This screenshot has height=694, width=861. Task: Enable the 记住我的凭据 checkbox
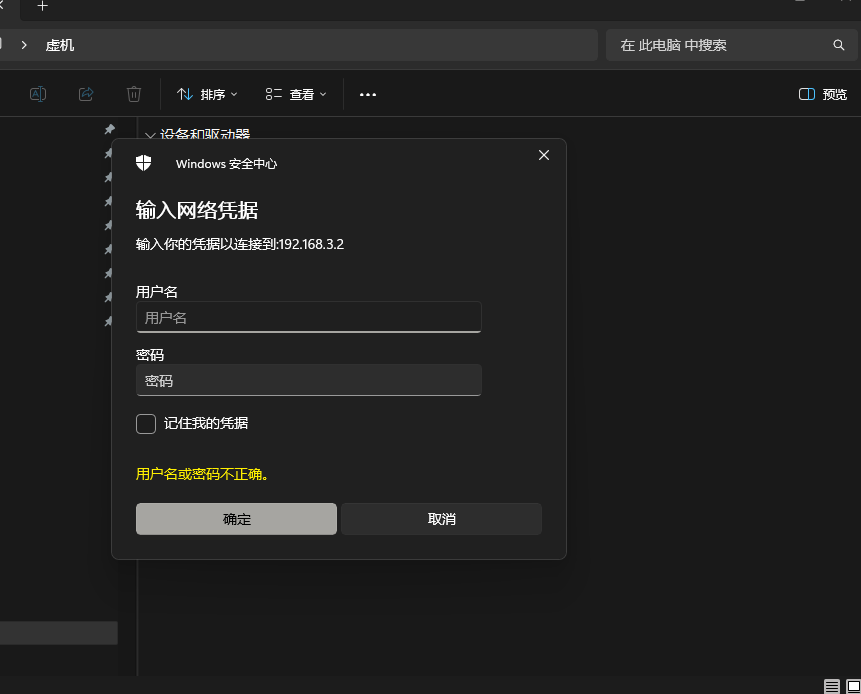[146, 424]
